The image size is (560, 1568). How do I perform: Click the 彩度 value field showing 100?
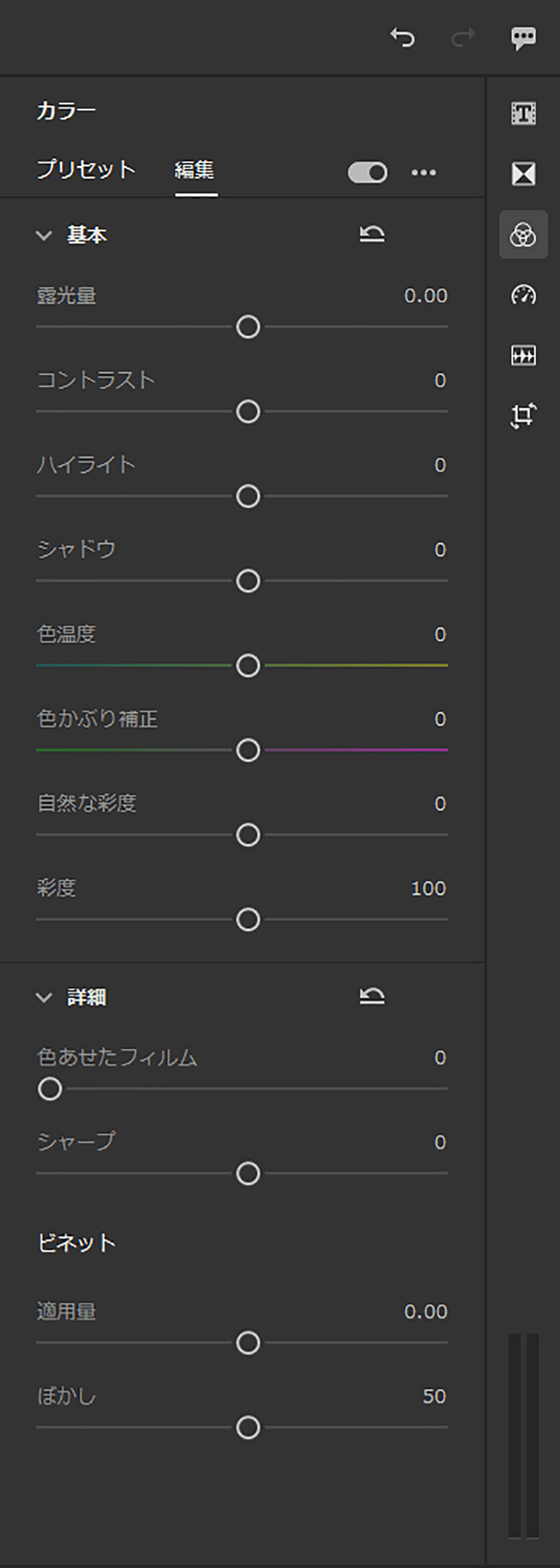click(428, 888)
